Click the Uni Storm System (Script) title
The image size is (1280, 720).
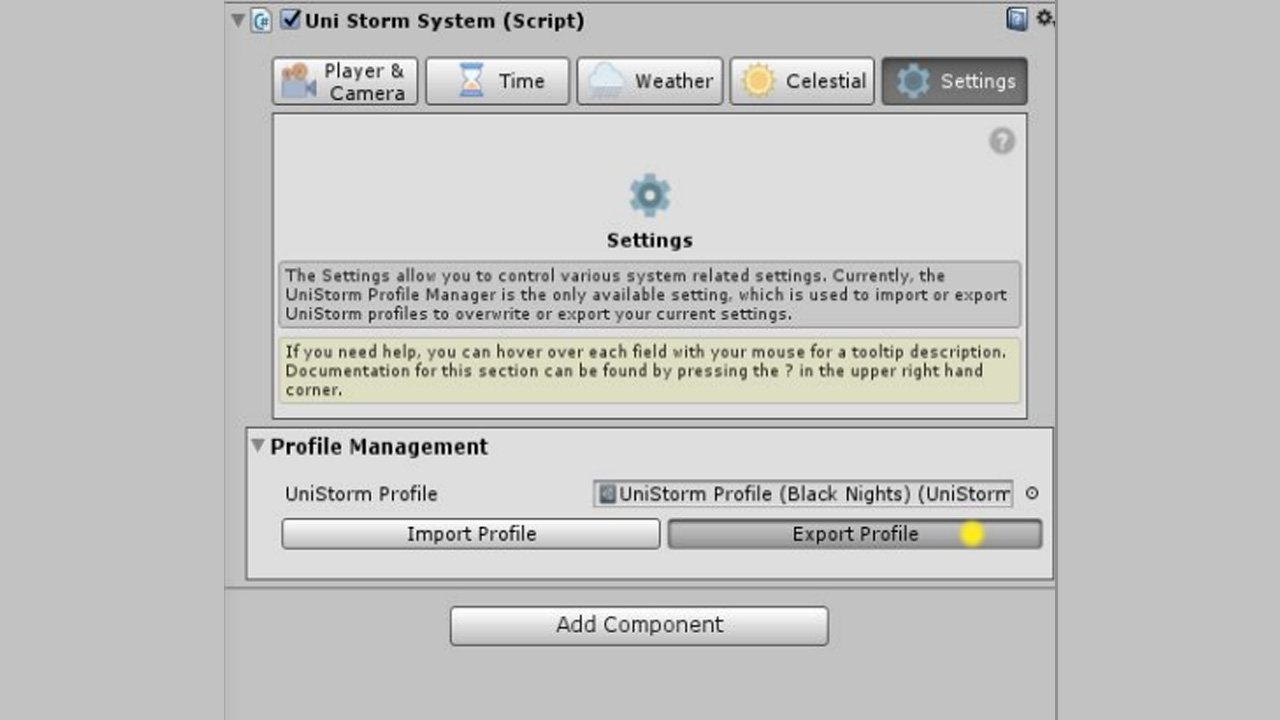click(445, 20)
